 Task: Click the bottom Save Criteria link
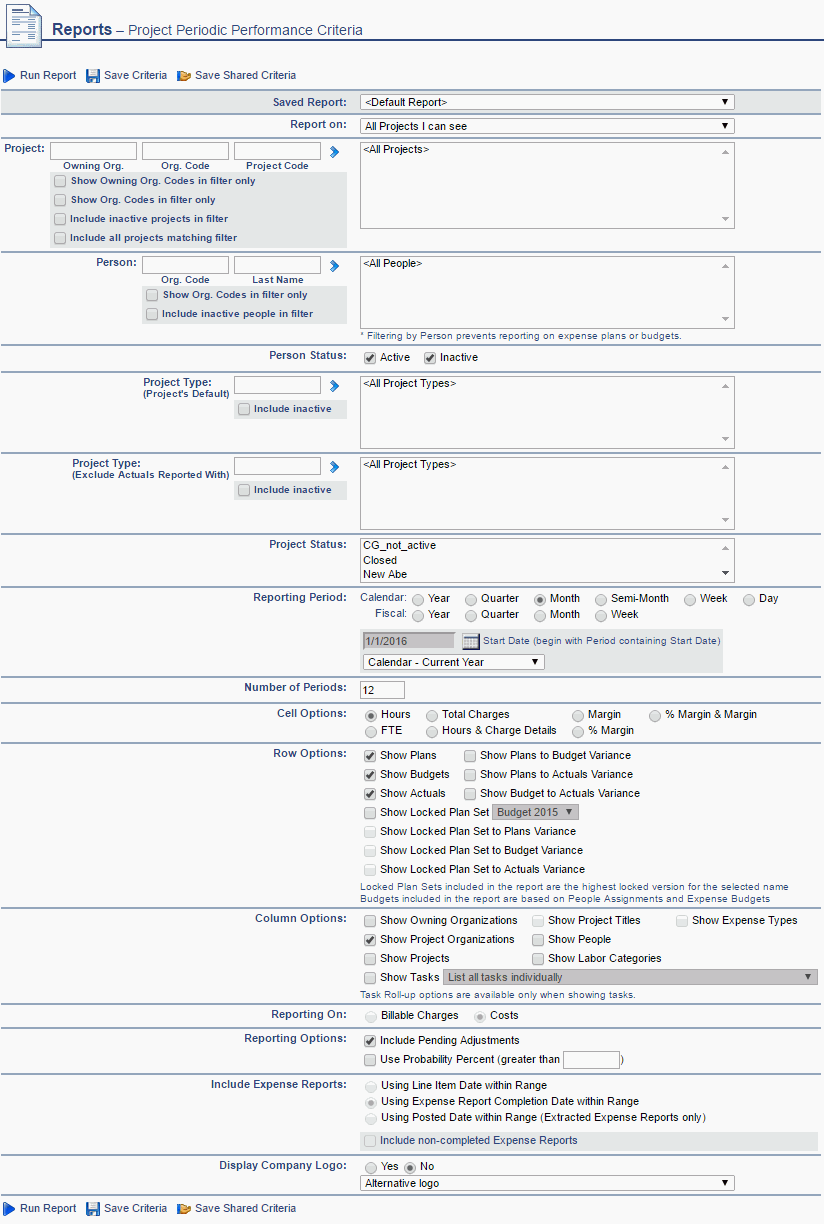click(135, 1209)
